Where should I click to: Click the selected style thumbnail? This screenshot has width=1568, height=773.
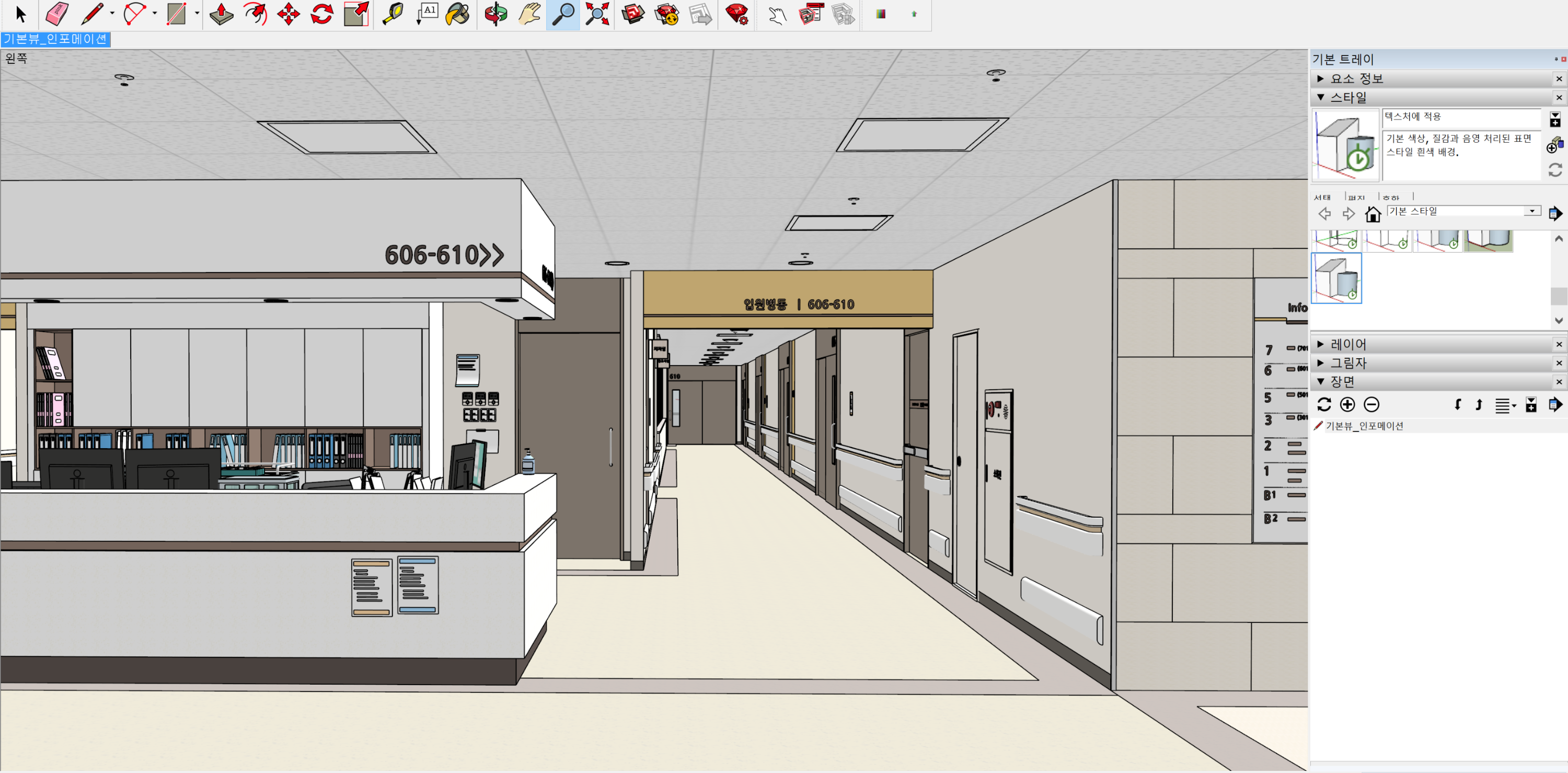tap(1335, 278)
